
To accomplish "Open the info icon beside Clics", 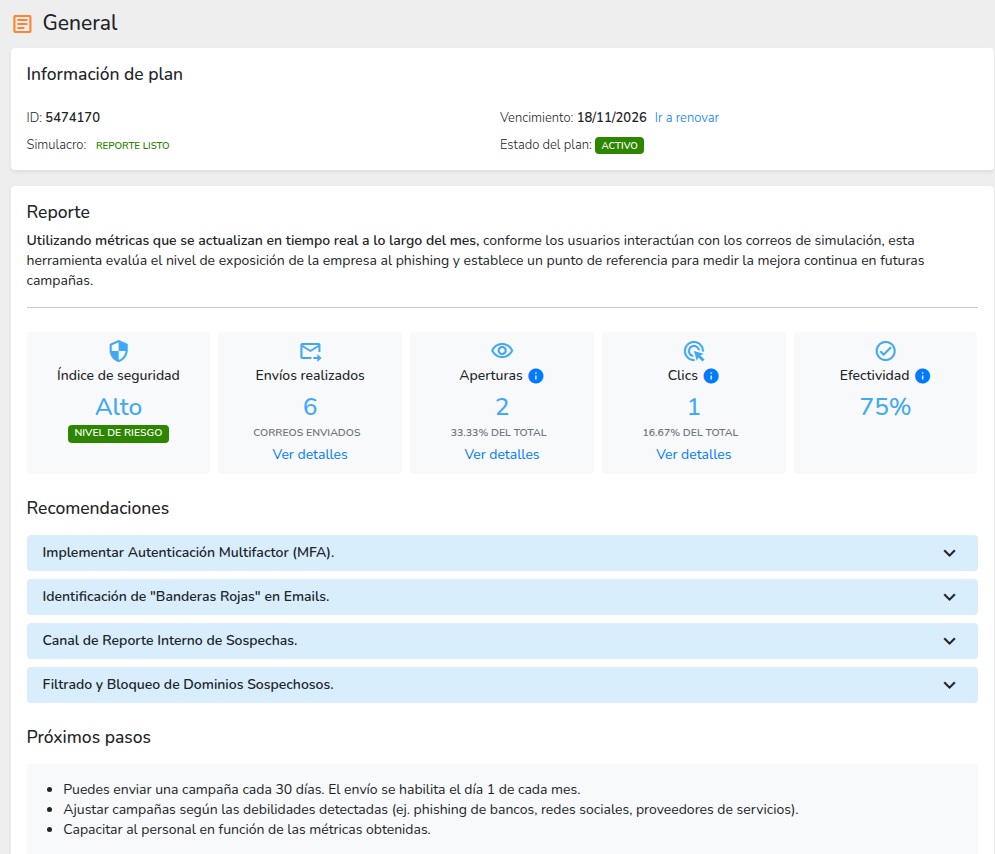I will point(711,376).
